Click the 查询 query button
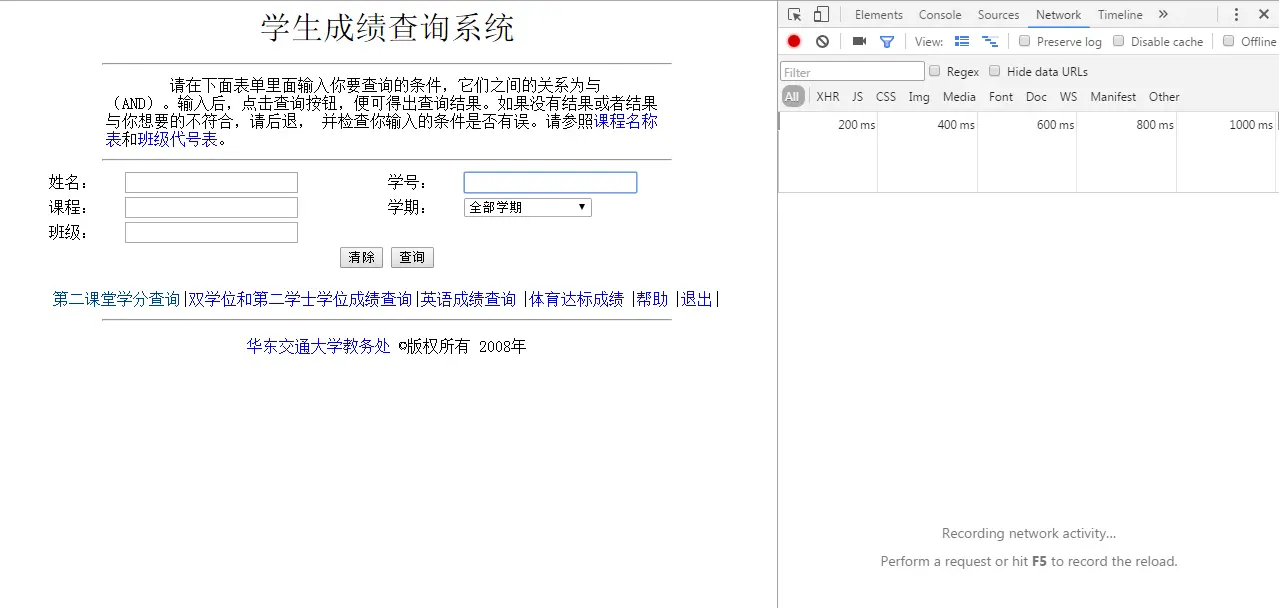This screenshot has width=1279, height=608. click(412, 257)
